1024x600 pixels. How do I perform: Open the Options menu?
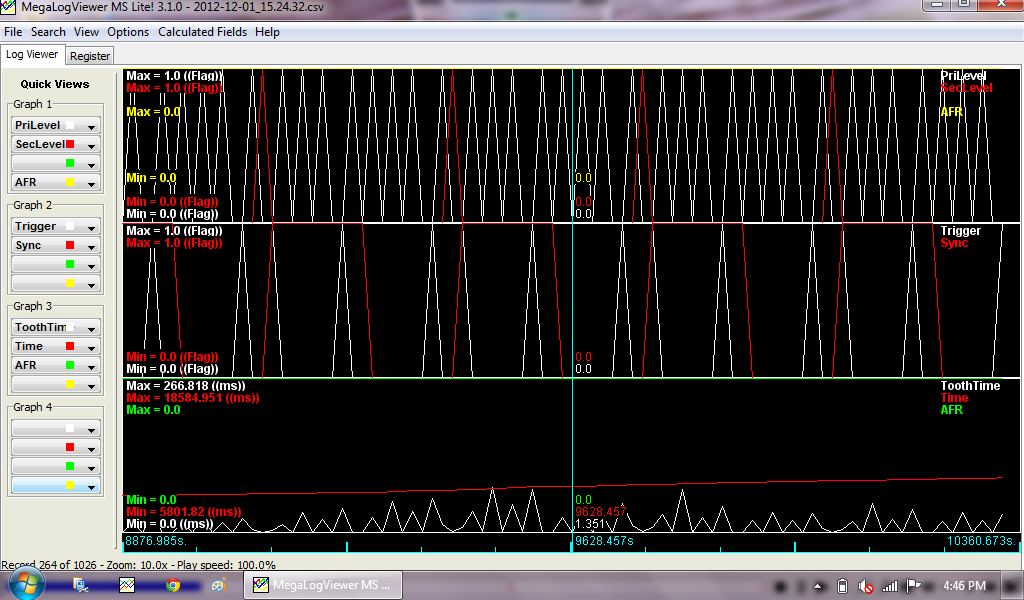[x=128, y=32]
